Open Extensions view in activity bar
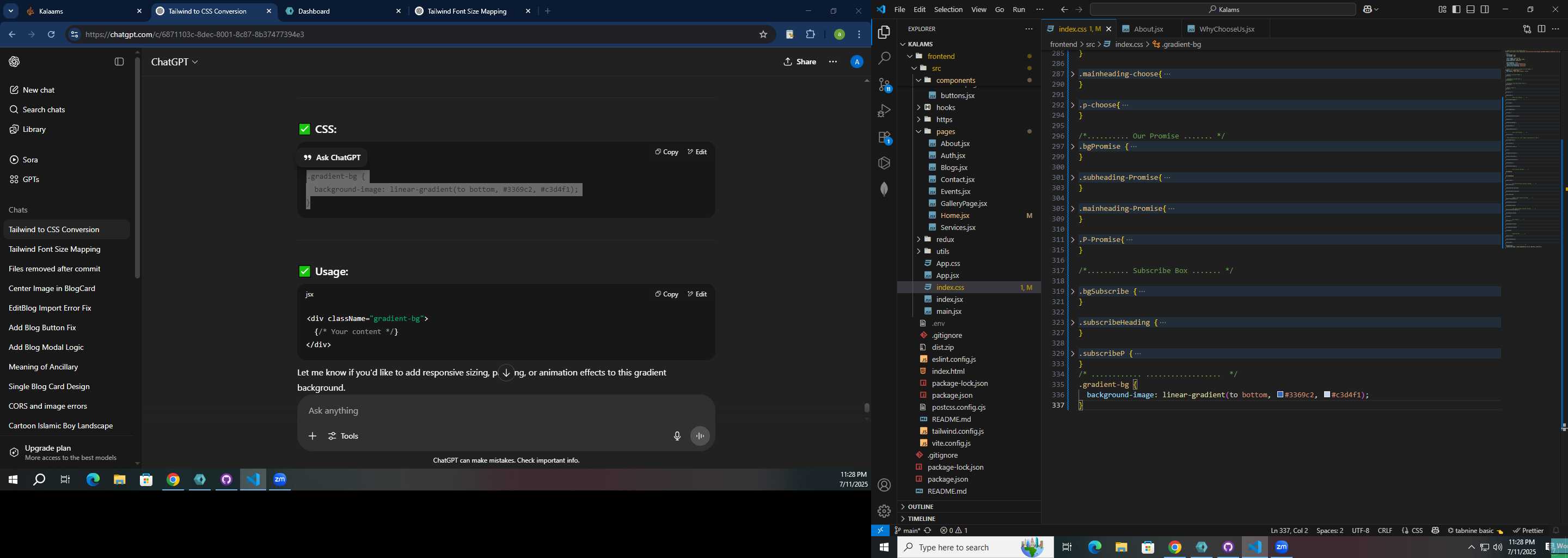This screenshot has width=1568, height=558. pyautogui.click(x=884, y=138)
